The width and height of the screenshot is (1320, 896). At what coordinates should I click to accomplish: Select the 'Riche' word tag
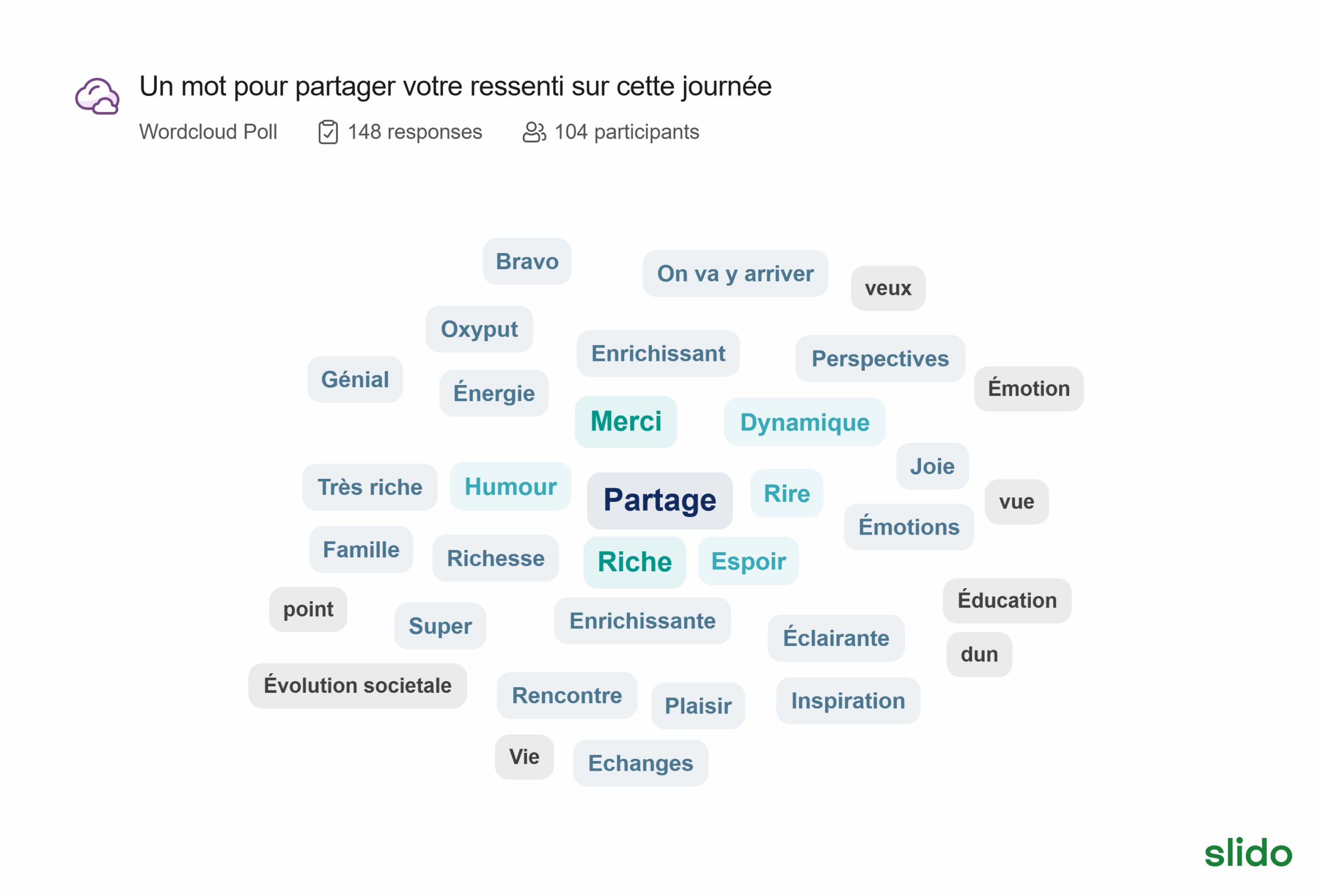pyautogui.click(x=634, y=562)
